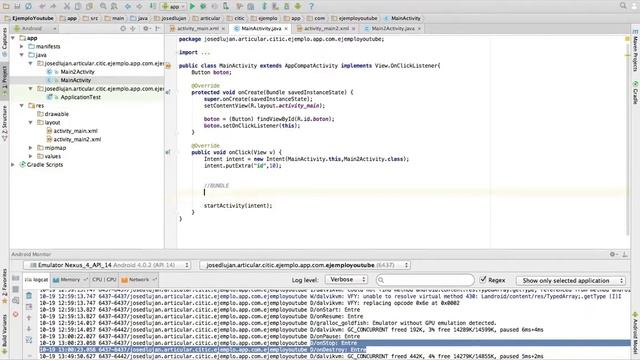The image size is (640, 360).
Task: Open the app run configuration dropdown
Action: click(173, 6)
